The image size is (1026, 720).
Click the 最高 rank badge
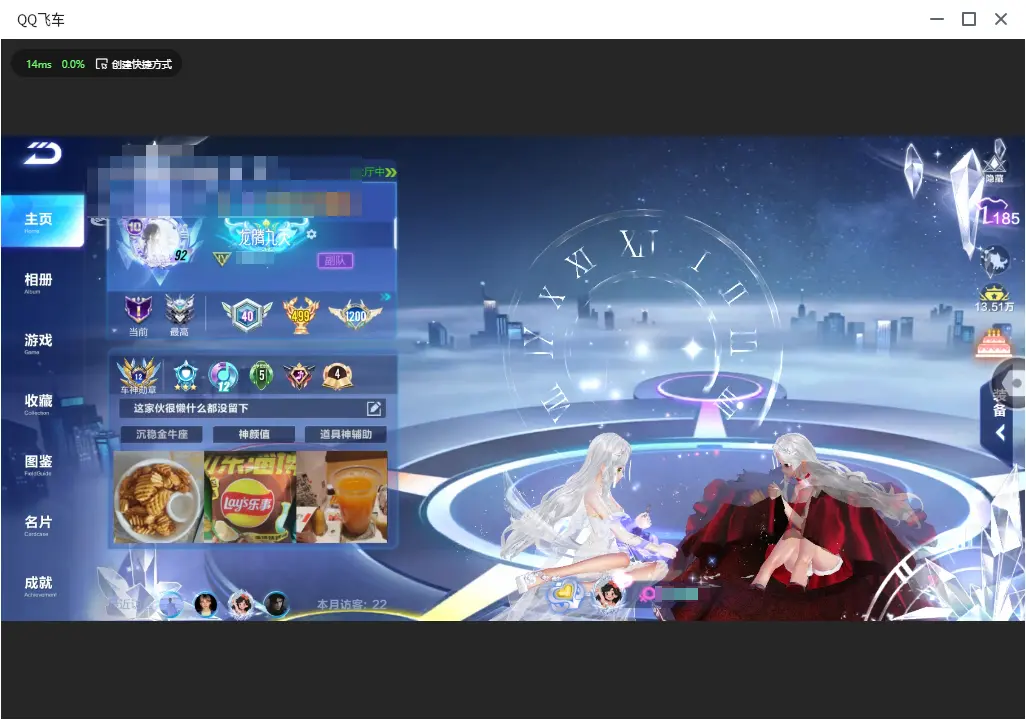point(179,315)
